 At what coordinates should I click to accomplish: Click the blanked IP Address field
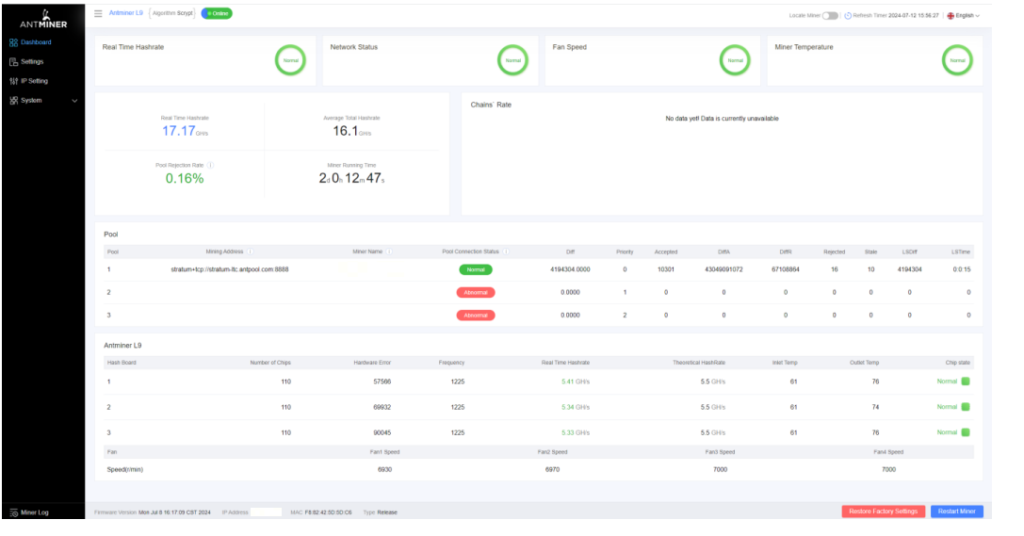[x=266, y=512]
